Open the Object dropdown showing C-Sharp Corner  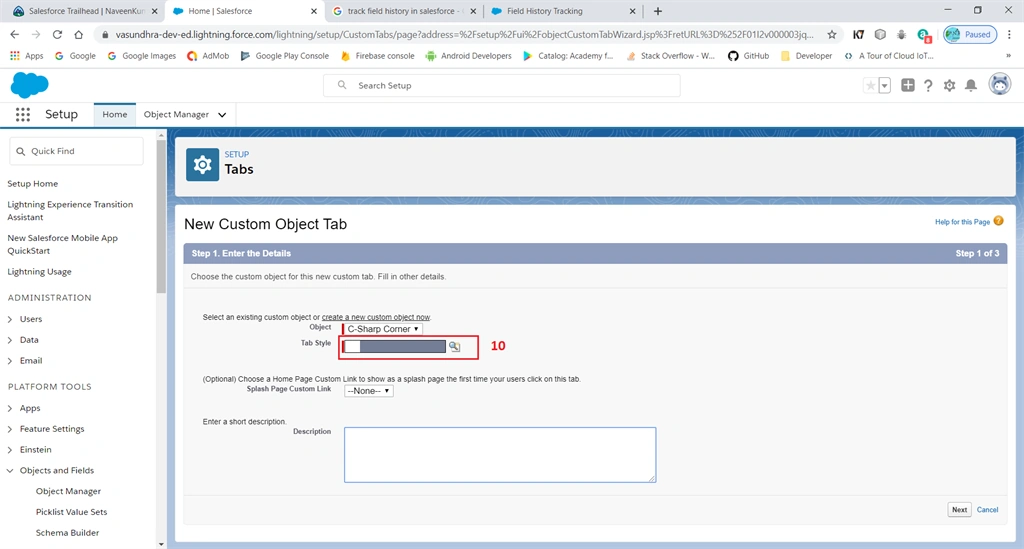383,329
